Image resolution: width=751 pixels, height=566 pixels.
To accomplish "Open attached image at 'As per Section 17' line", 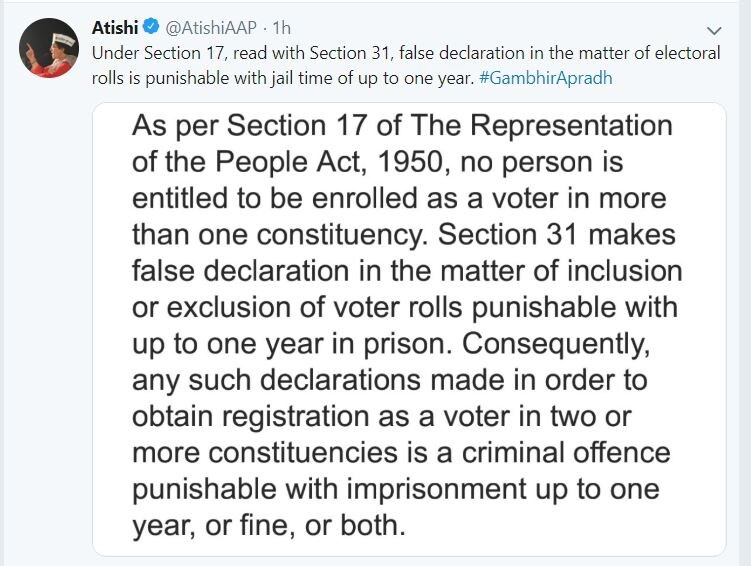I will pyautogui.click(x=402, y=126).
